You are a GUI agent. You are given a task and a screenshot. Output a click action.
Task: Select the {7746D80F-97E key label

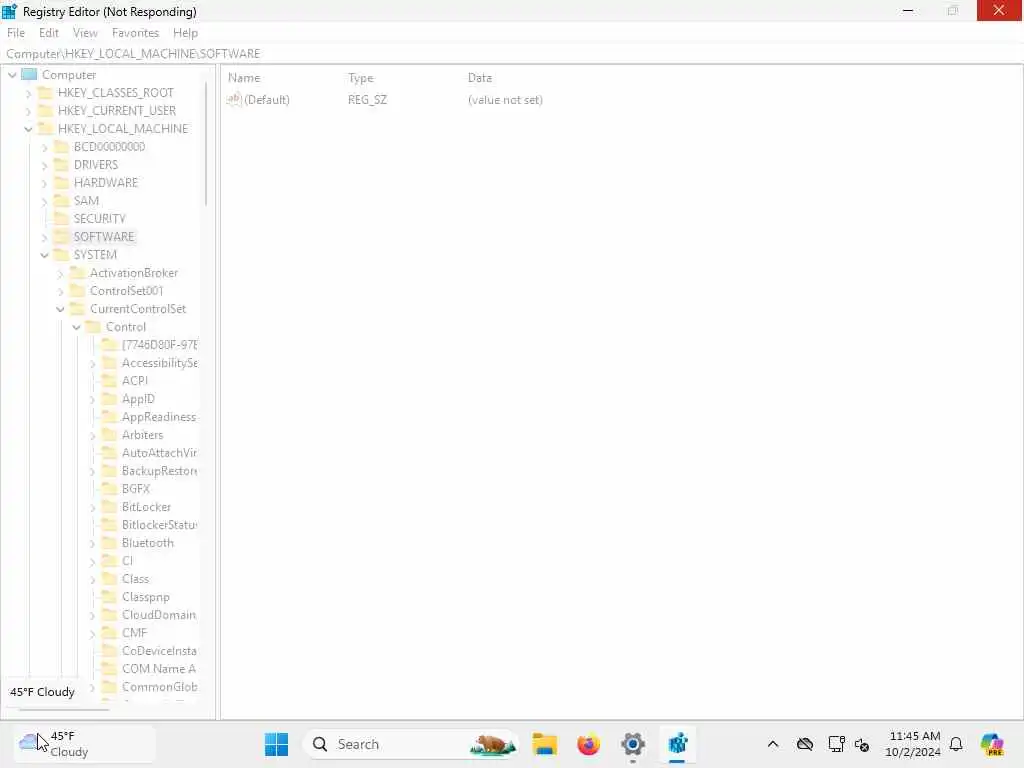pos(159,344)
